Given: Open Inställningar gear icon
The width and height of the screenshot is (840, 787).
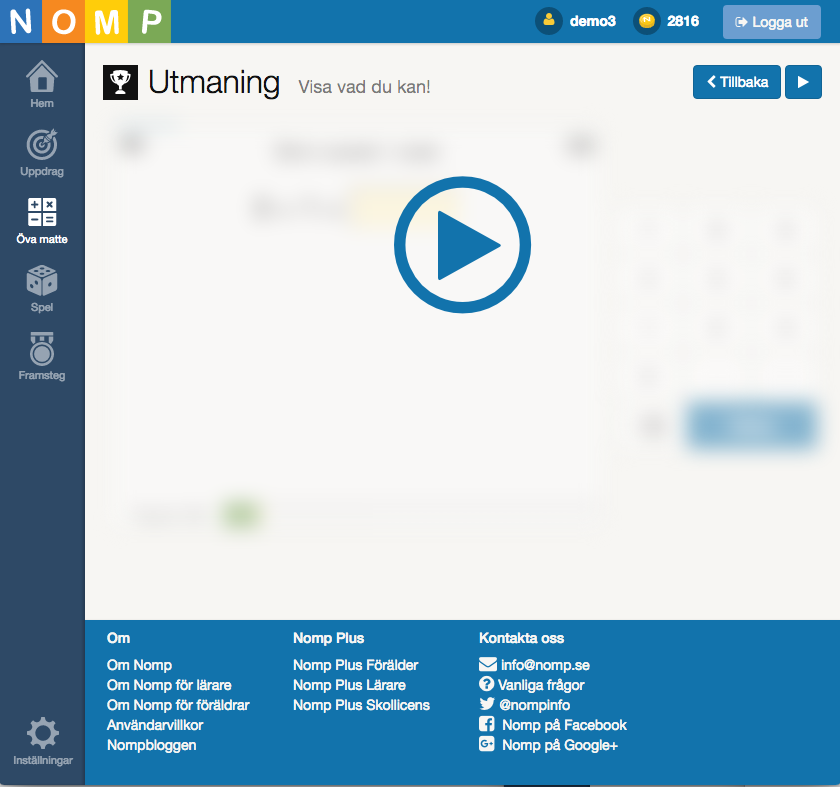Looking at the screenshot, I should pyautogui.click(x=42, y=733).
